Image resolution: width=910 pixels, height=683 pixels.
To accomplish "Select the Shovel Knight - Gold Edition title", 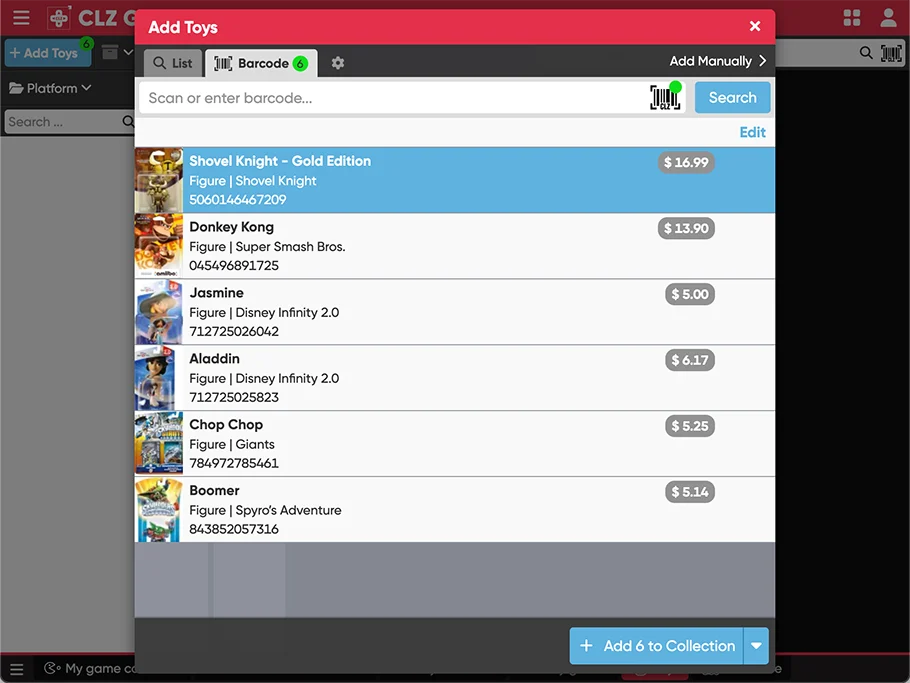I will [280, 161].
